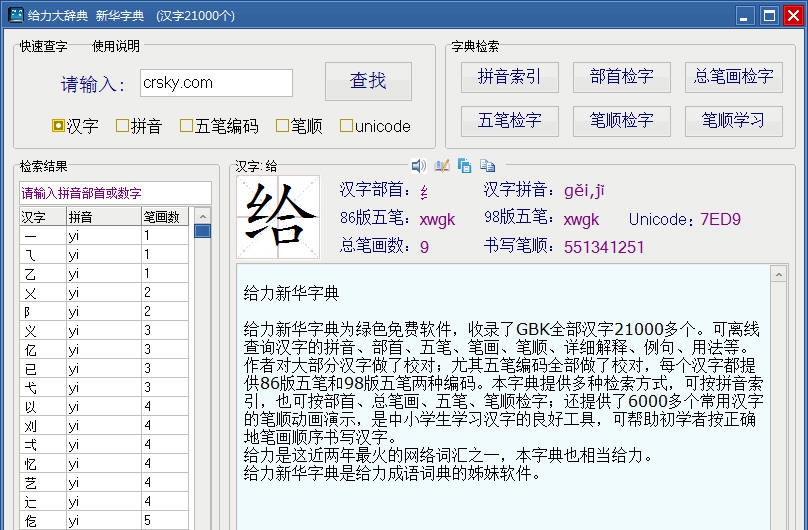This screenshot has width=808, height=530.
Task: Select the 汉字 search mode option
Action: point(59,126)
